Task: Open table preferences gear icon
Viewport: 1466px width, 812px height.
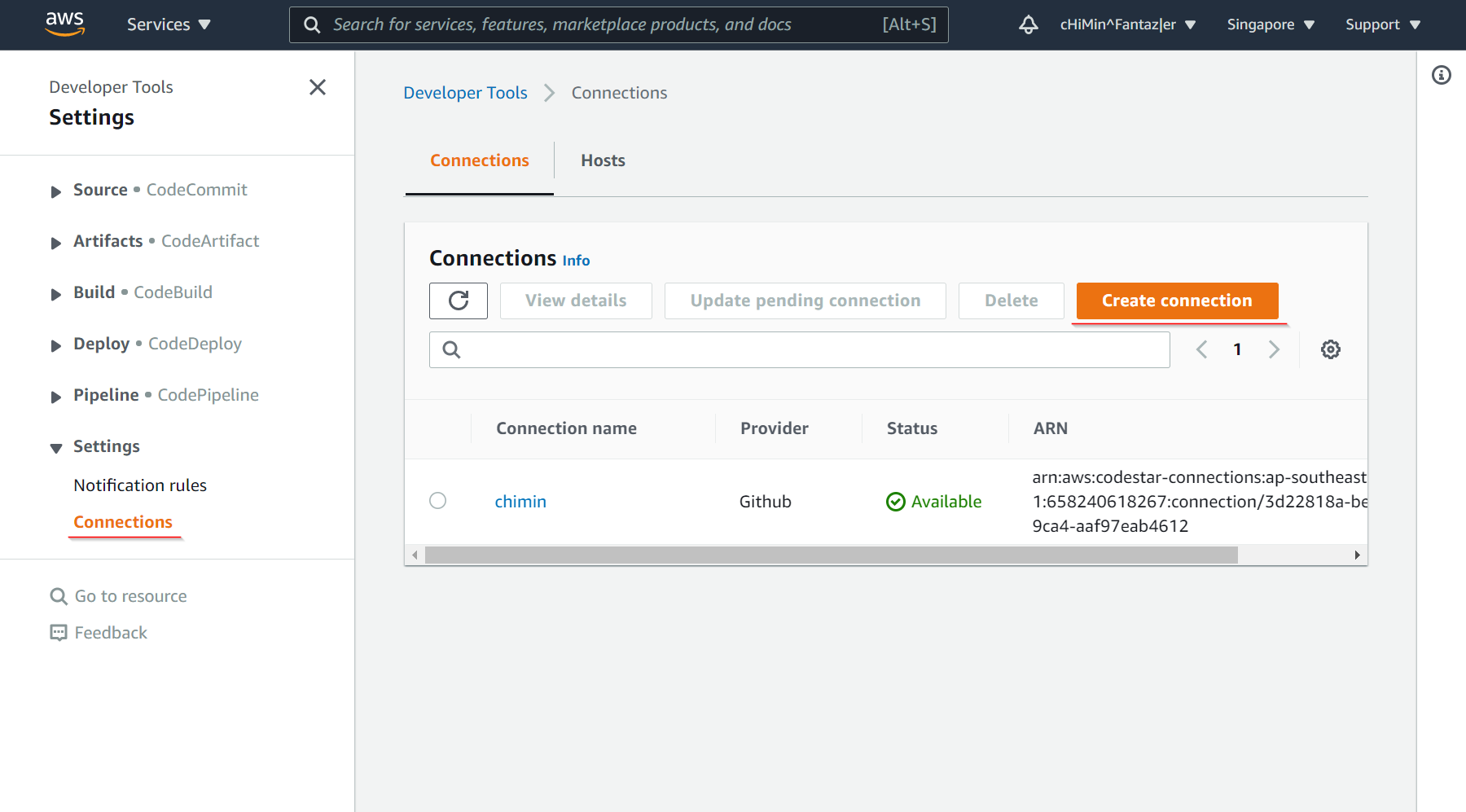Action: point(1330,349)
